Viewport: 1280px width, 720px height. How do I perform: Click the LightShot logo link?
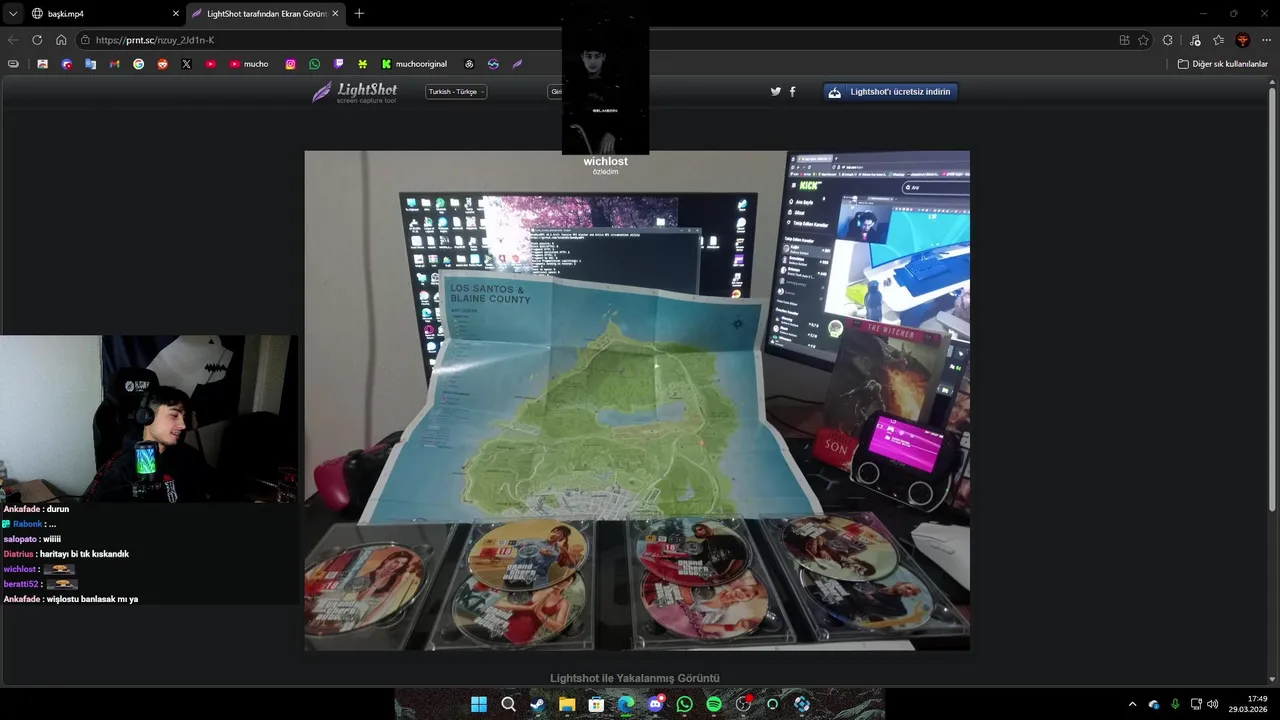[355, 92]
